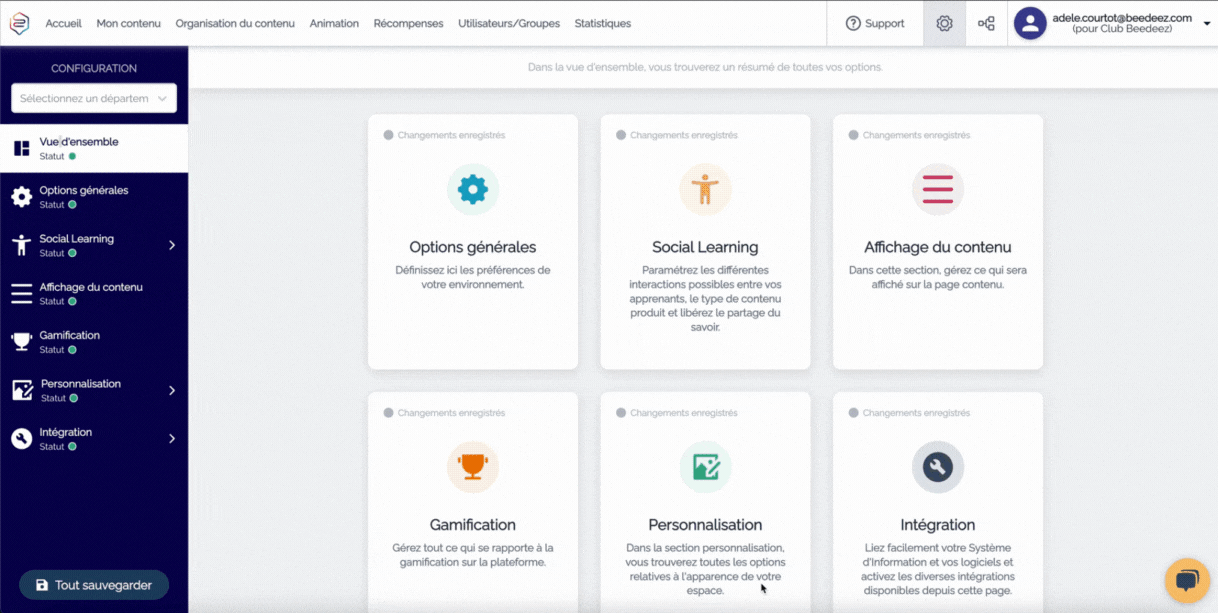
Task: Click the orange trophy Gamification card icon
Action: click(472, 467)
